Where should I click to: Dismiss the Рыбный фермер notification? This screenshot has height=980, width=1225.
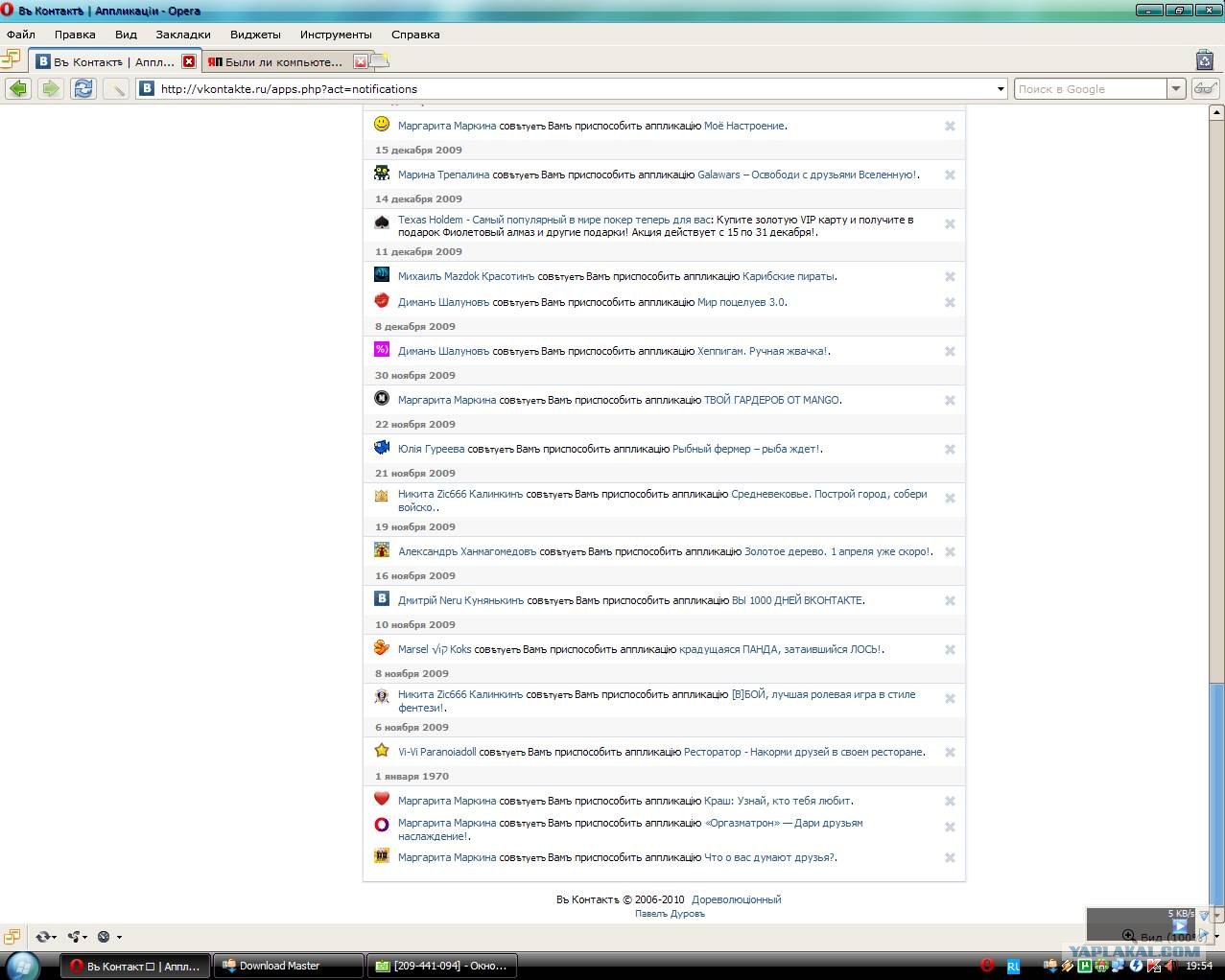coord(950,449)
